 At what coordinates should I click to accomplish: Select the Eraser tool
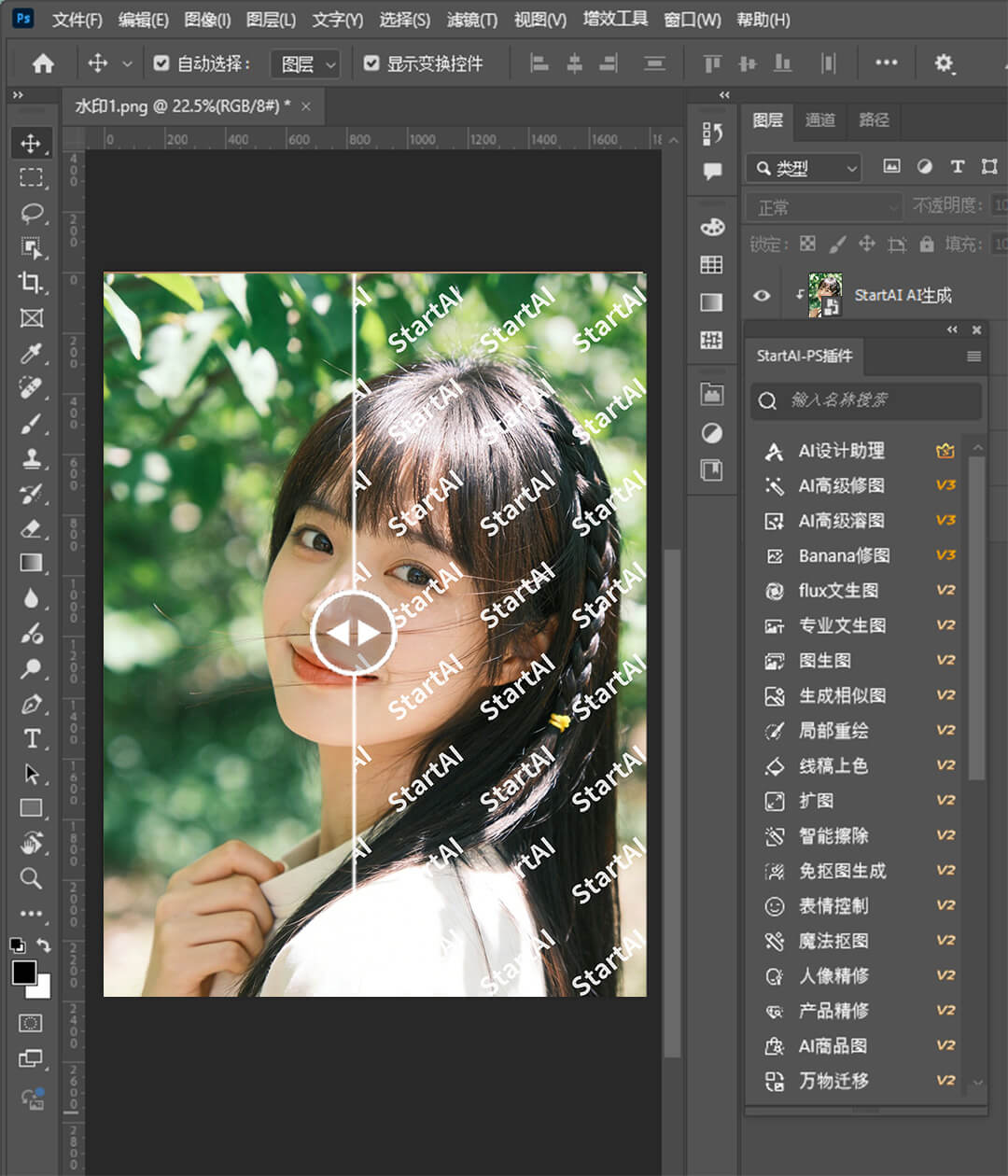32,528
